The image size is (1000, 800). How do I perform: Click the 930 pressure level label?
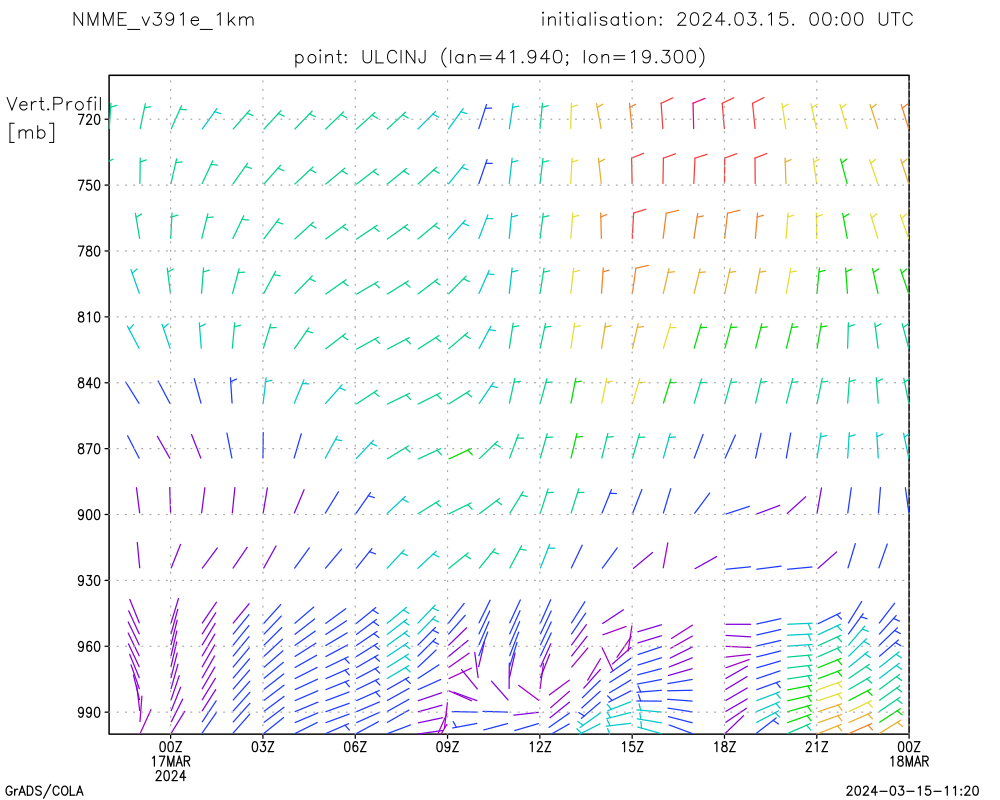pos(89,581)
